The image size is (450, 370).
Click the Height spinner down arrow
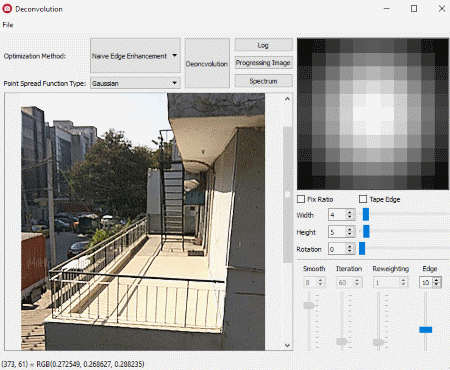tap(349, 234)
